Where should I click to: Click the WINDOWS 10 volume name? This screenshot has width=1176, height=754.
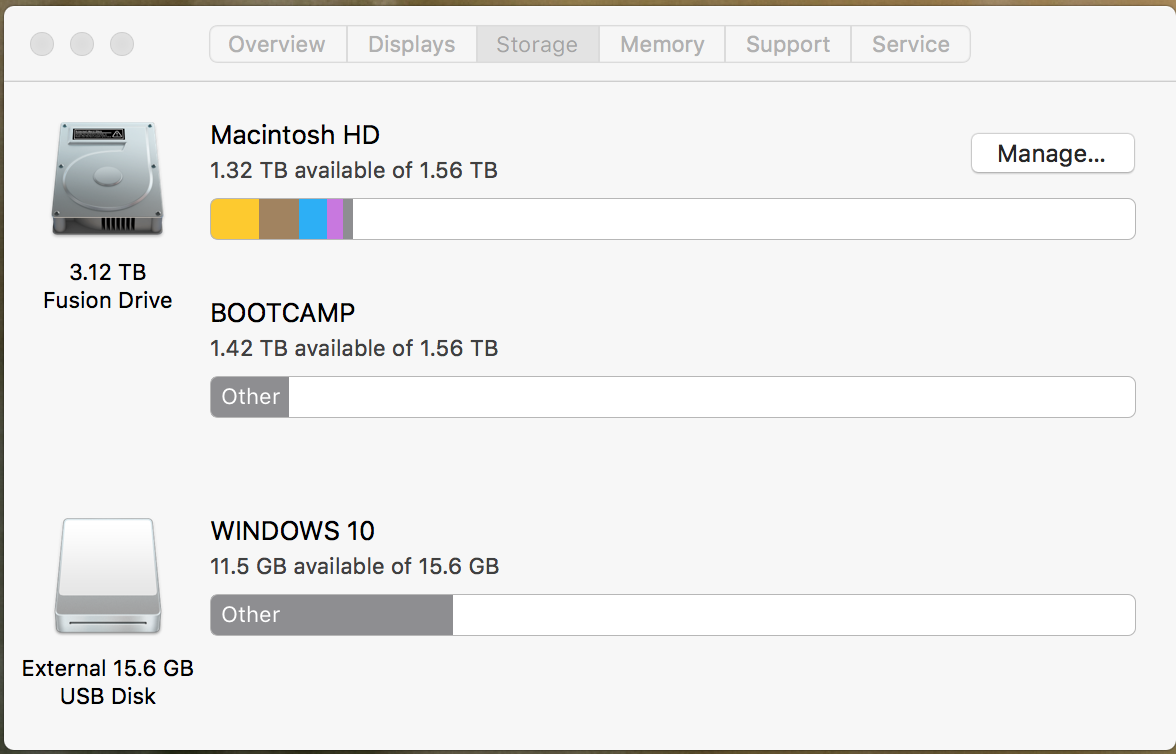[x=292, y=531]
